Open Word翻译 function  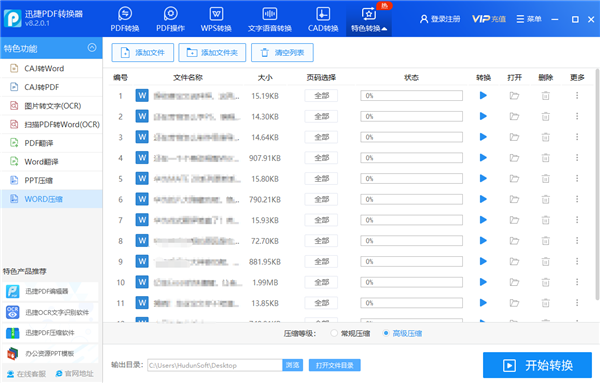point(51,162)
